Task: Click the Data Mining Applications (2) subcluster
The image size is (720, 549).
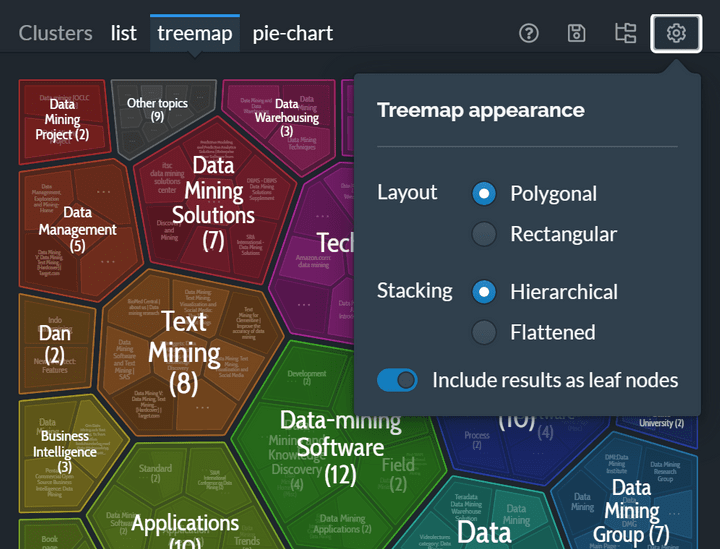Action: click(x=342, y=524)
